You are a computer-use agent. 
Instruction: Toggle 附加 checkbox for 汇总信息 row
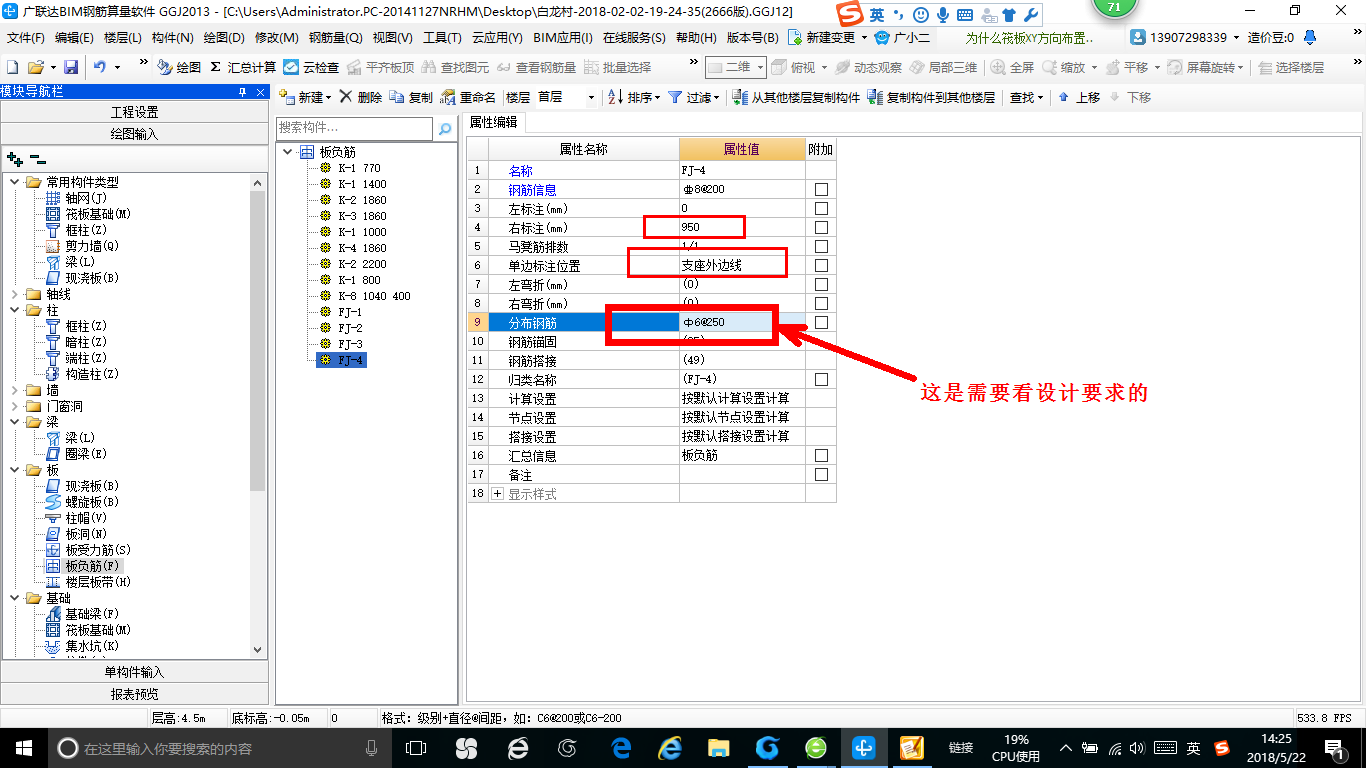click(x=821, y=456)
